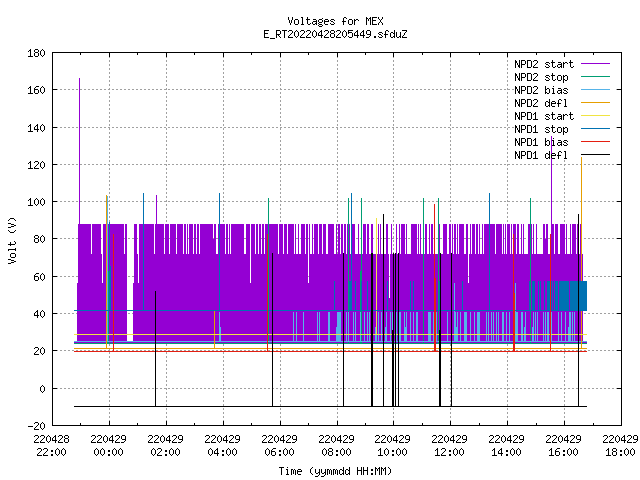Select the NPD2 start legend label
The width and height of the screenshot is (640, 480).
544,64
